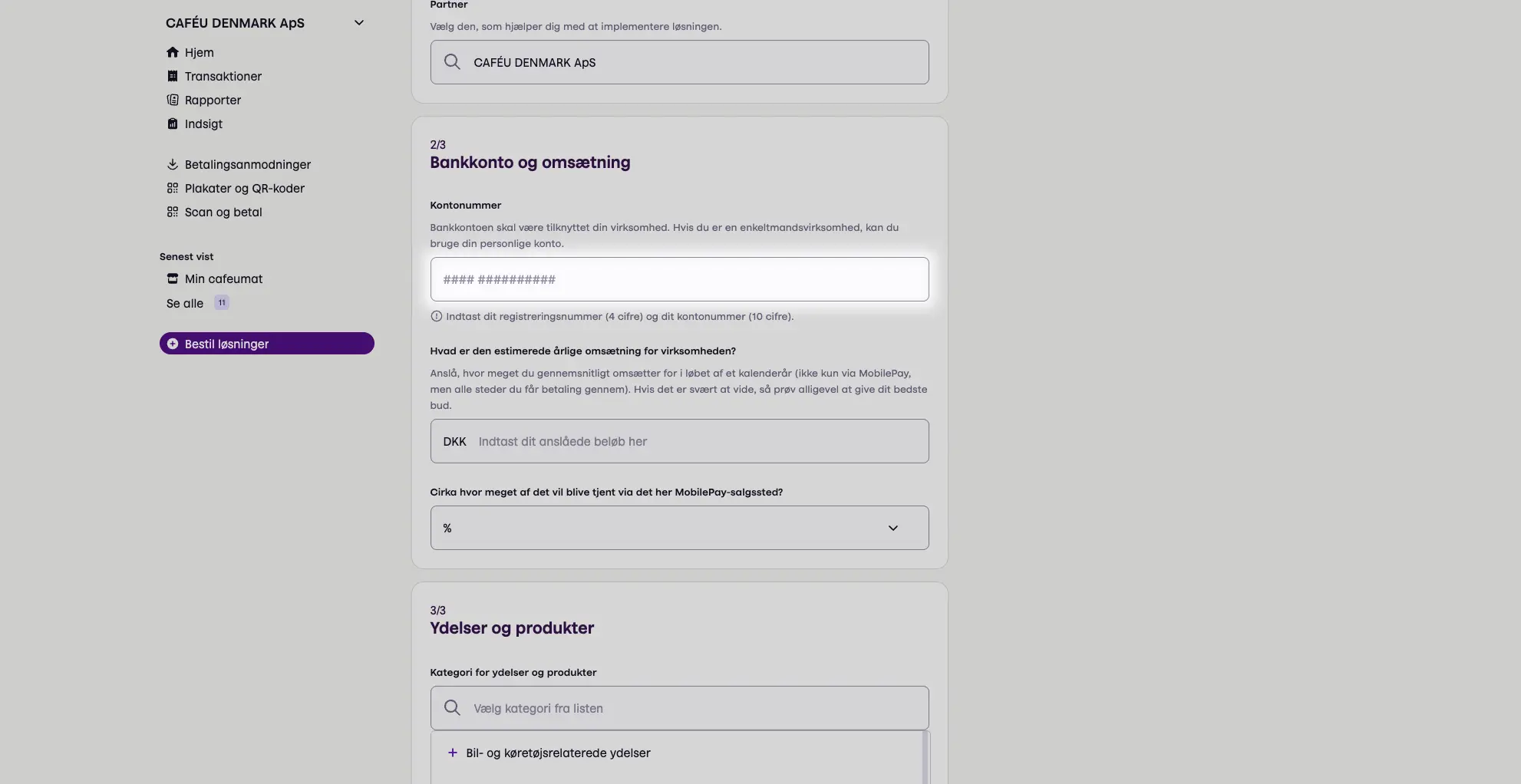Click the info icon below Kontonummer field
Image resolution: width=1521 pixels, height=784 pixels.
(437, 316)
